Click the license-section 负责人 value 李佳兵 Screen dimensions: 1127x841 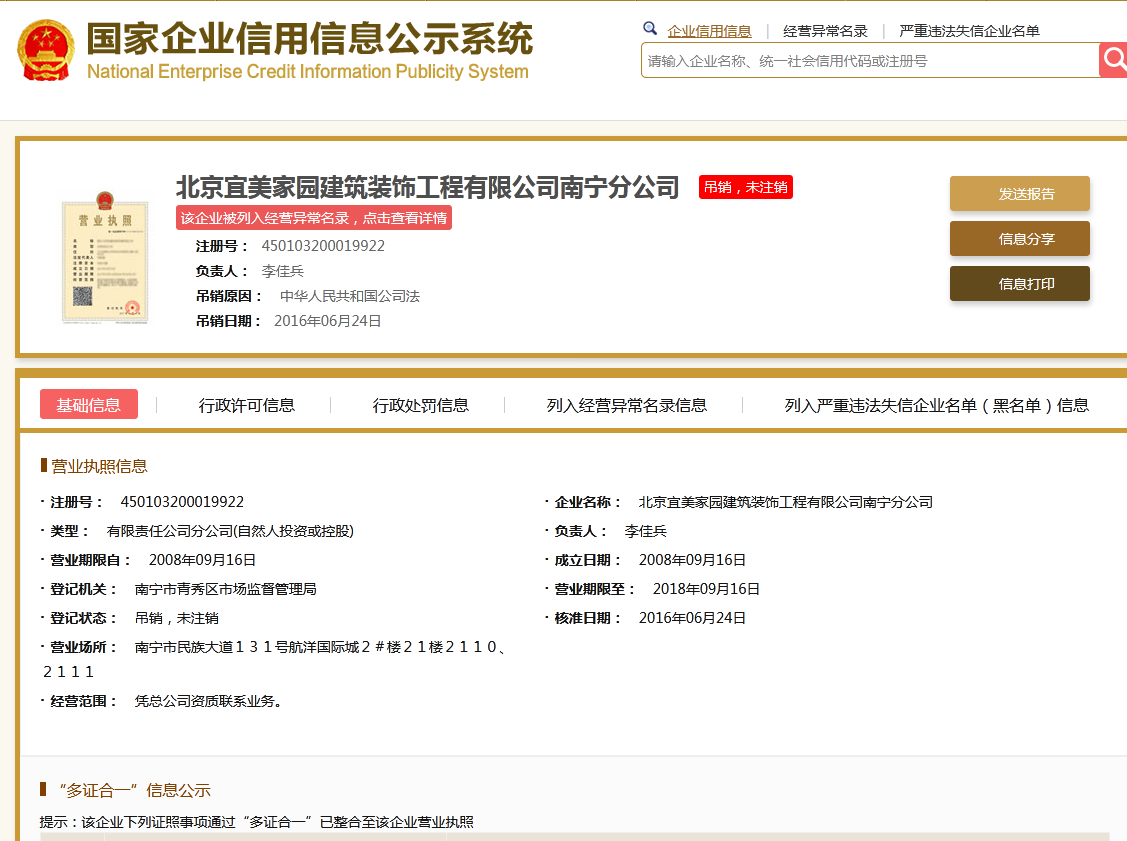point(645,531)
